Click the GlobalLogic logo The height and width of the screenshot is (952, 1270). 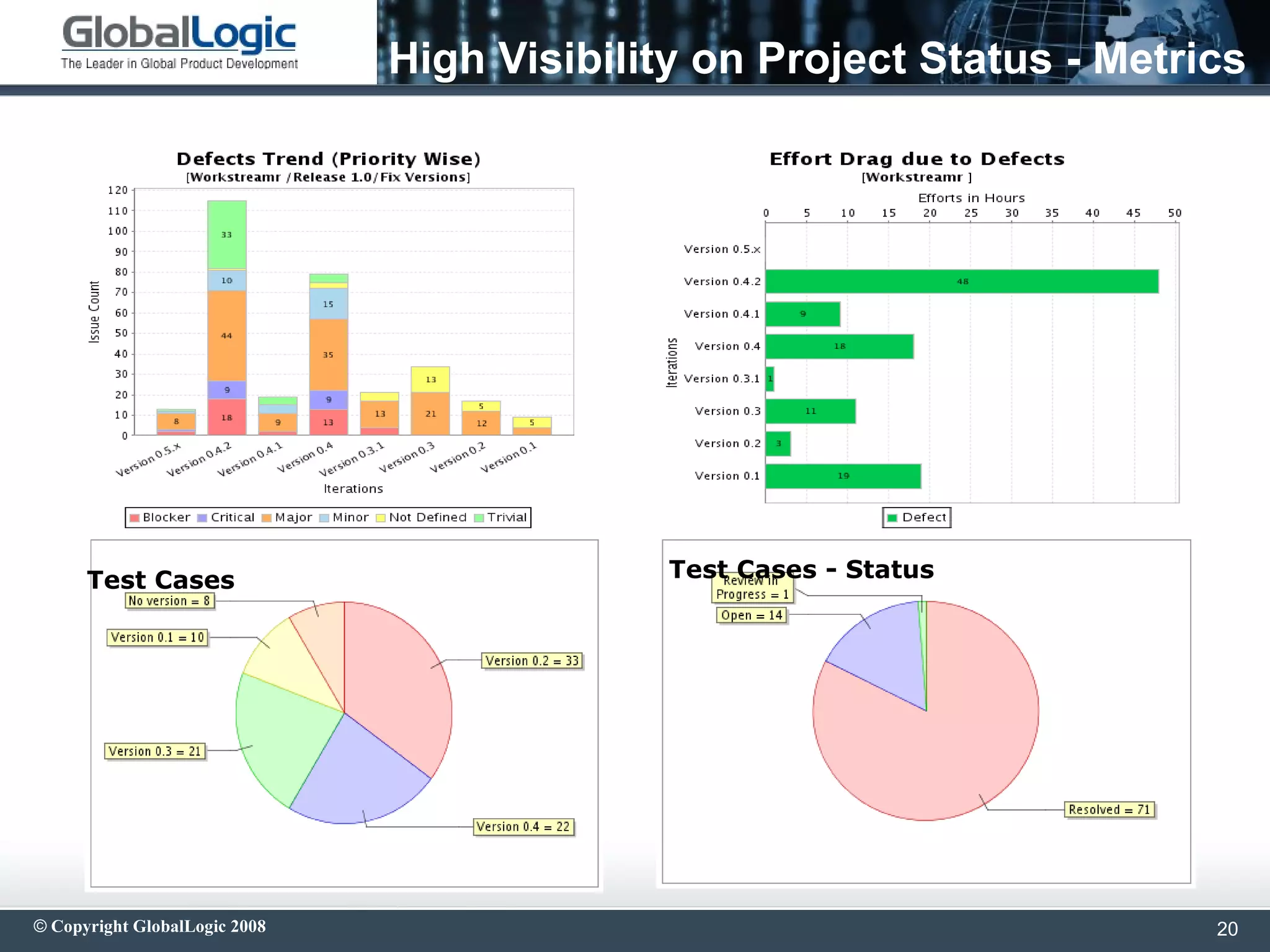pyautogui.click(x=179, y=42)
